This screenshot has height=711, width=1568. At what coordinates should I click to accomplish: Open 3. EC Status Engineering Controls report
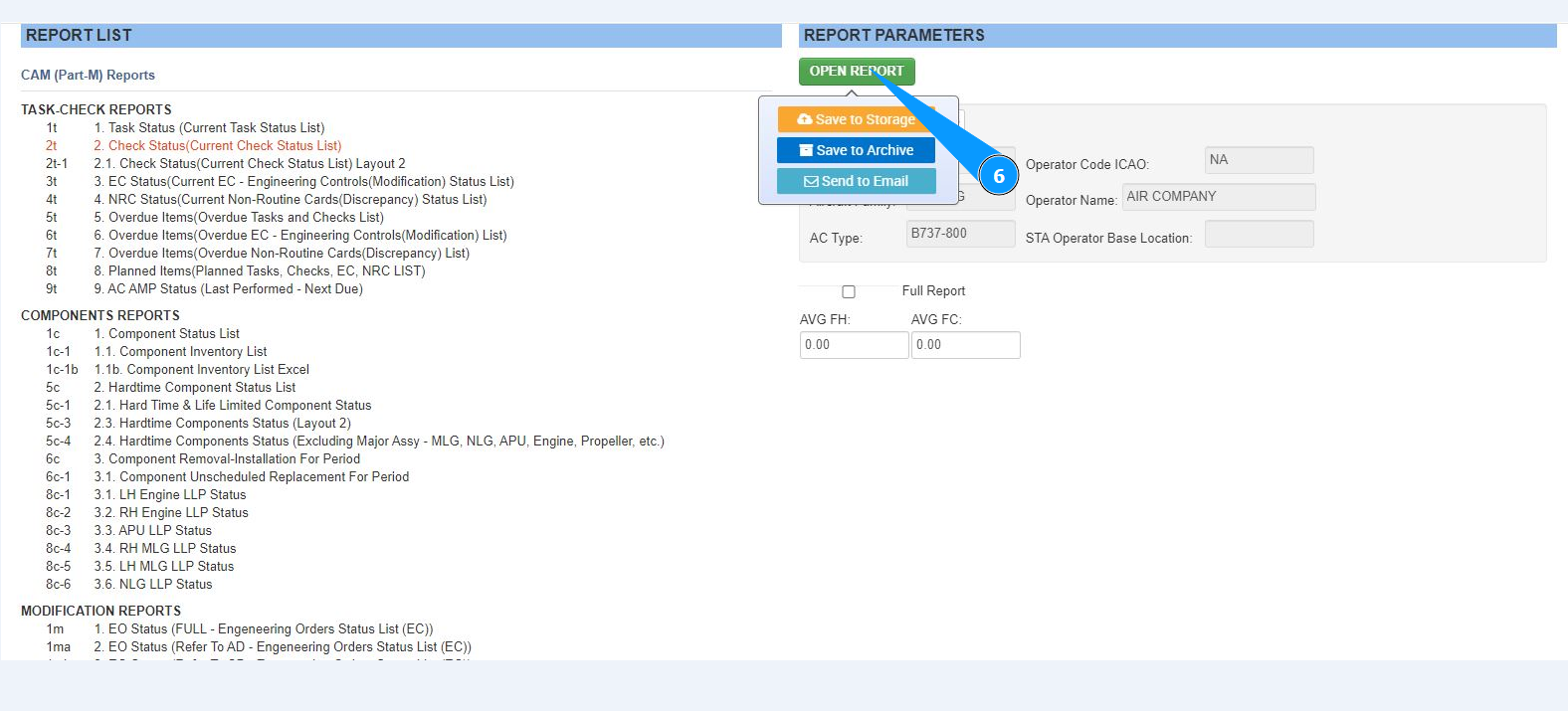(303, 182)
